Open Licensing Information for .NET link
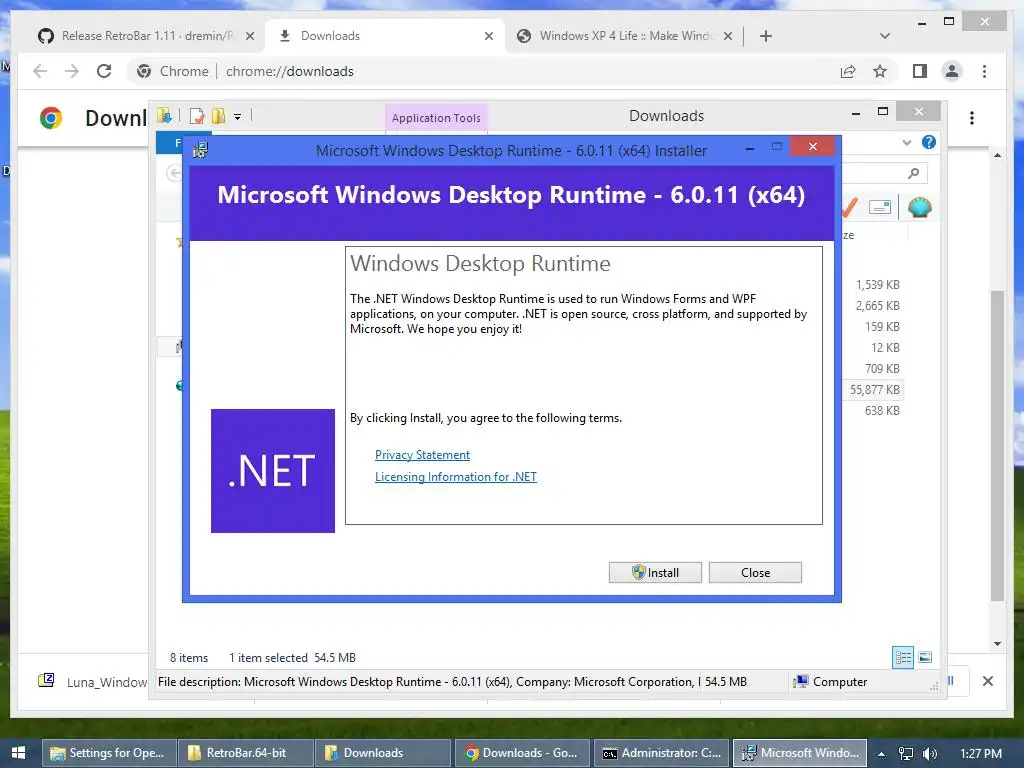Image resolution: width=1024 pixels, height=768 pixels. 456,477
